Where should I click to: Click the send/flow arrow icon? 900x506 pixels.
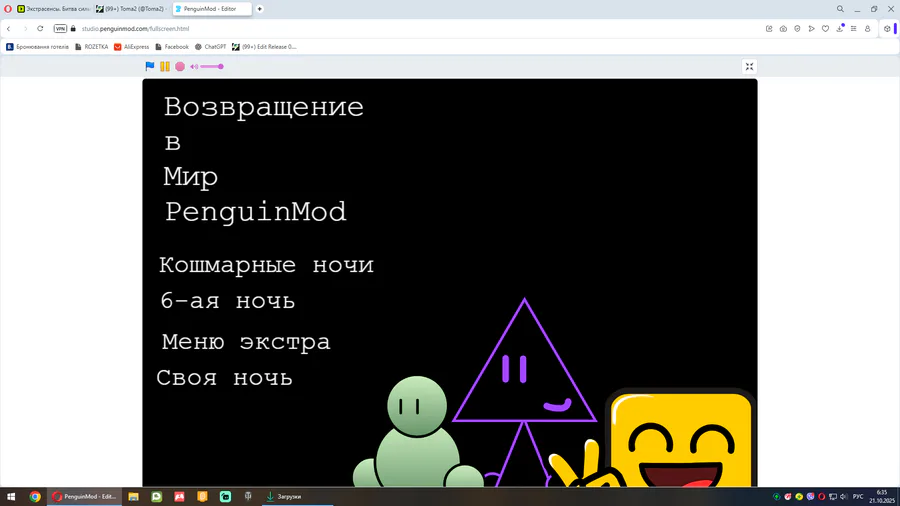pyautogui.click(x=811, y=29)
